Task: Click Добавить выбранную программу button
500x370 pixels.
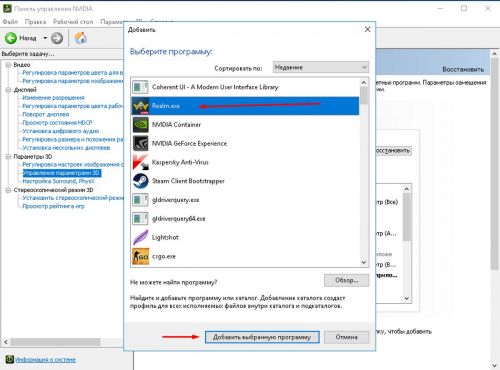Action: pyautogui.click(x=262, y=337)
